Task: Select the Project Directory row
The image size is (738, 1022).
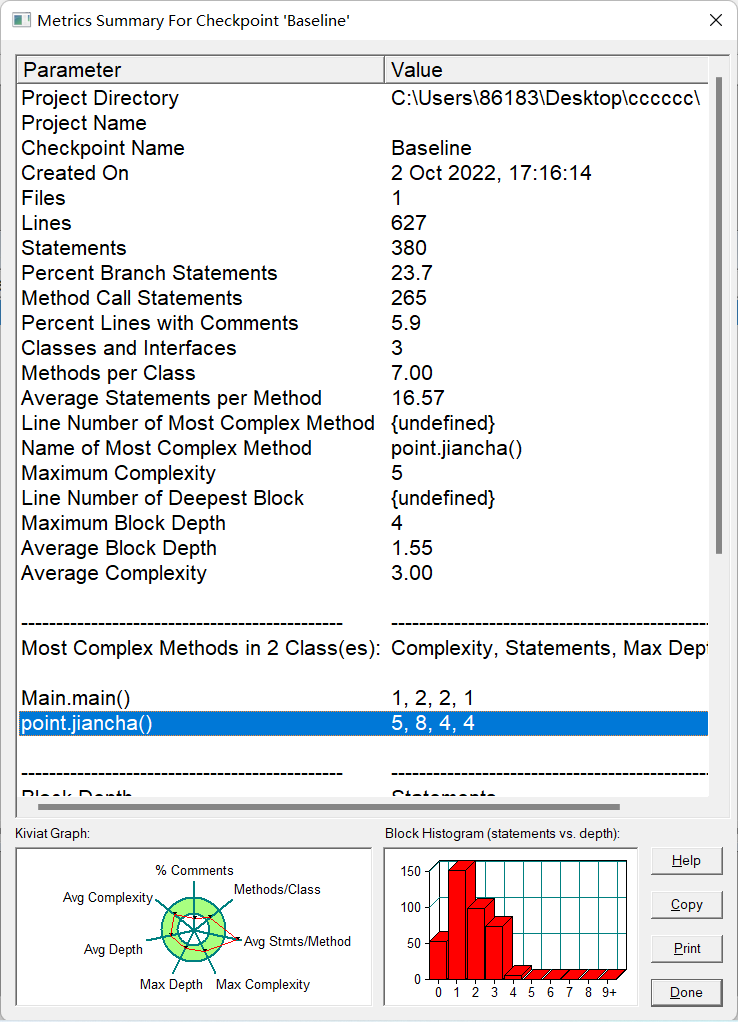Action: click(x=363, y=98)
